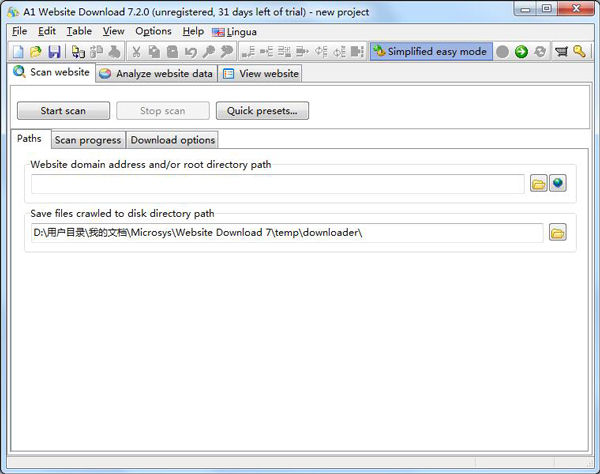Click the grey refresh icon

(540, 52)
